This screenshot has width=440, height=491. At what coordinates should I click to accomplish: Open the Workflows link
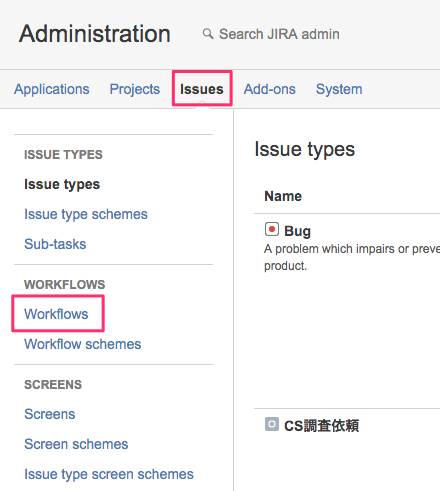(x=56, y=314)
